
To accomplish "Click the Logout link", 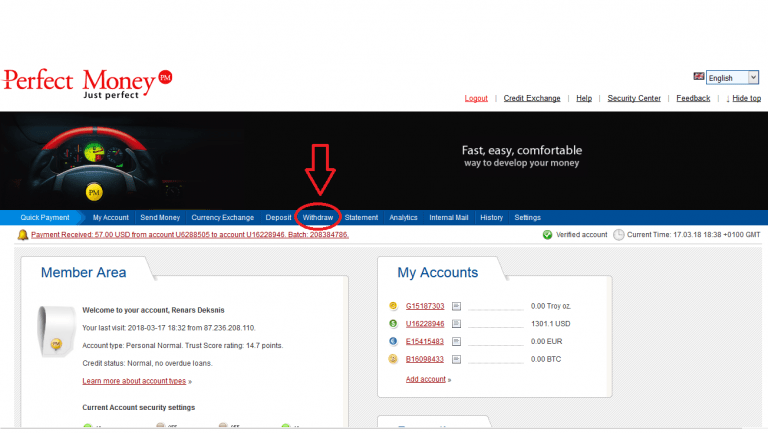I will point(476,98).
